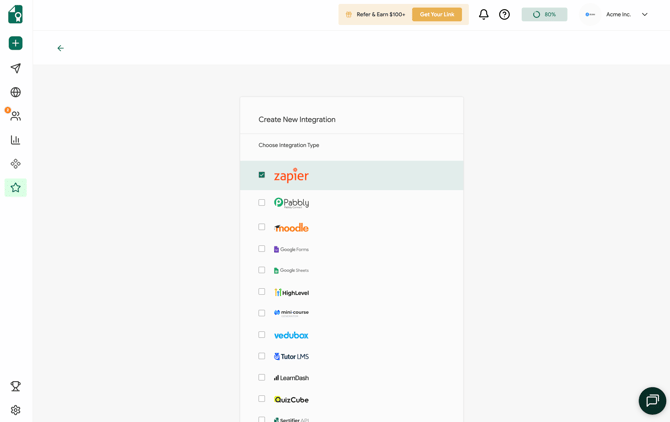Open the trophy icon near the bottom

point(15,386)
